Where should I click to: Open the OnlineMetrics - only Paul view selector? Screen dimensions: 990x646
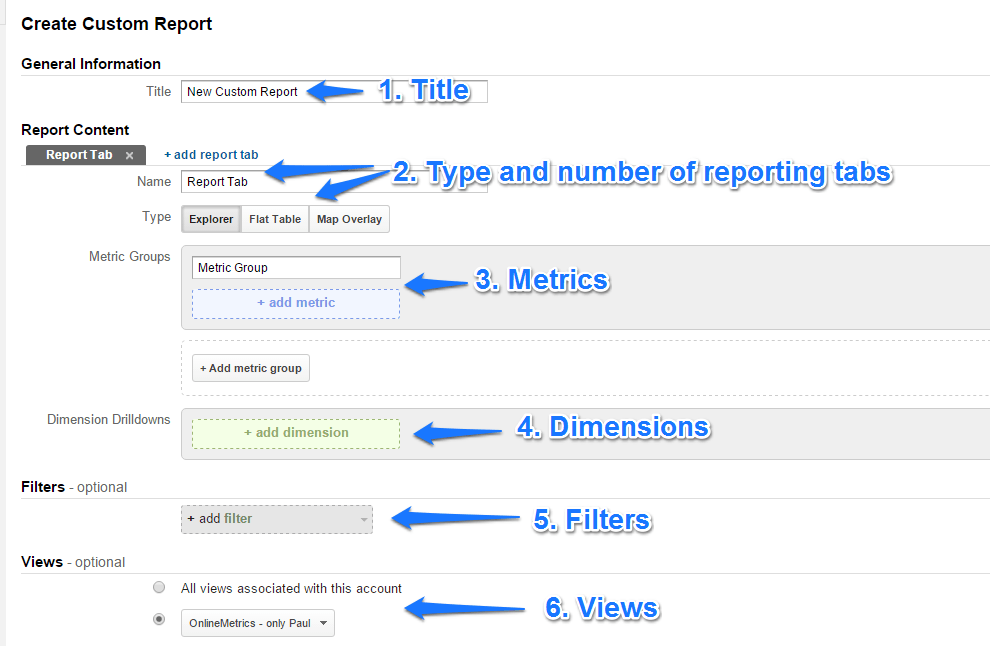pyautogui.click(x=257, y=621)
